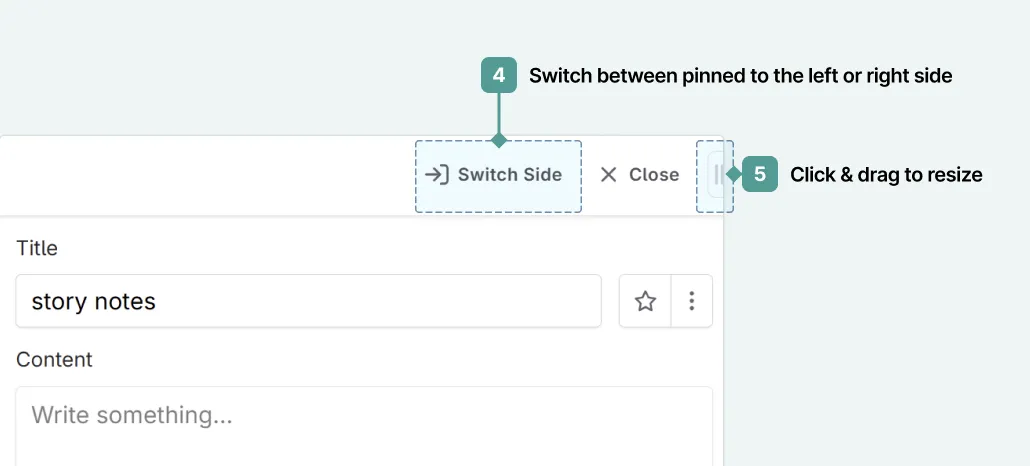Click the diamond marker left of badge 5
The height and width of the screenshot is (466, 1030).
coord(734,175)
